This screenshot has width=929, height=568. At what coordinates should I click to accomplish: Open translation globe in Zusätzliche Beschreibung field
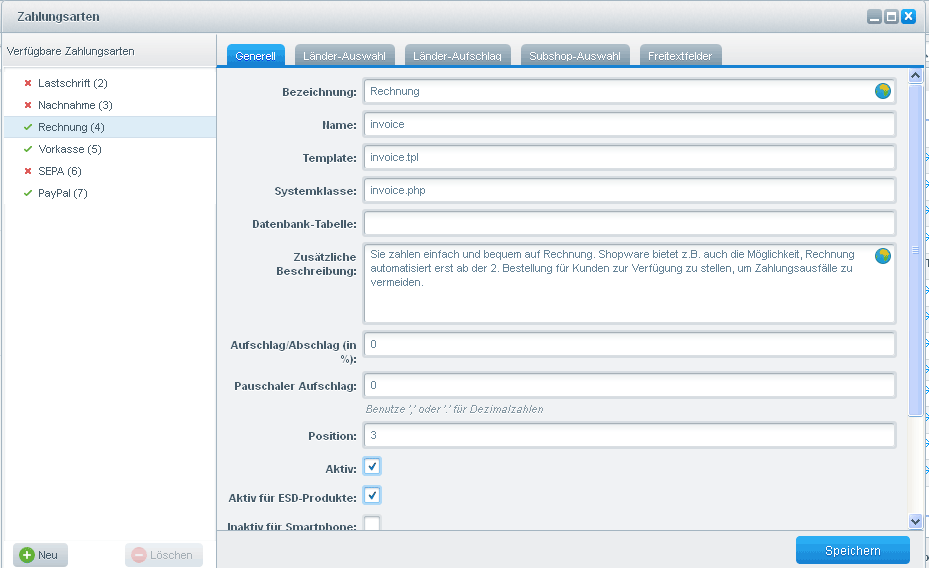click(x=883, y=256)
